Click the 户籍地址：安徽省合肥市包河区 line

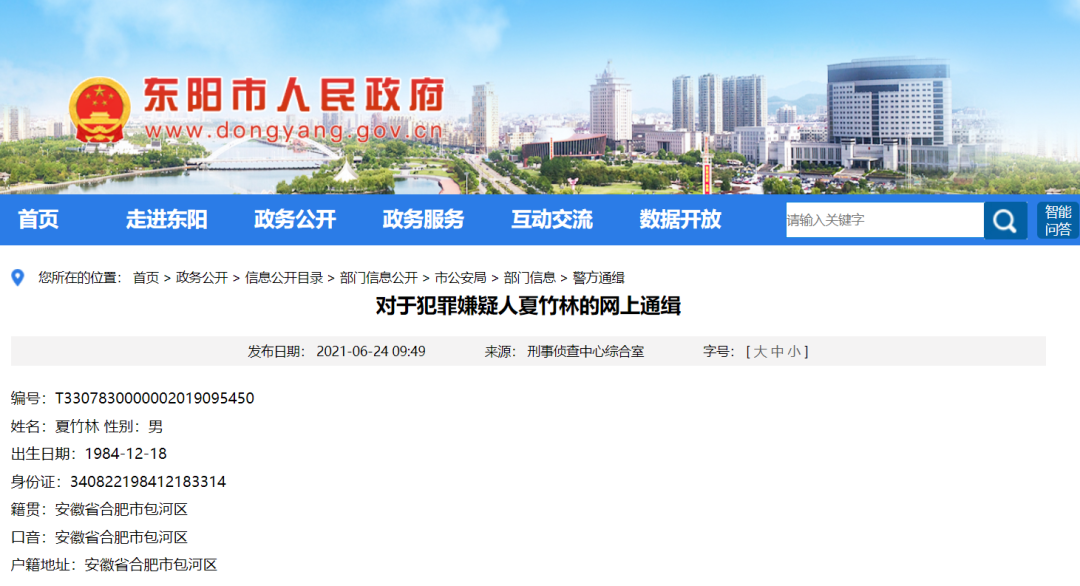[114, 565]
